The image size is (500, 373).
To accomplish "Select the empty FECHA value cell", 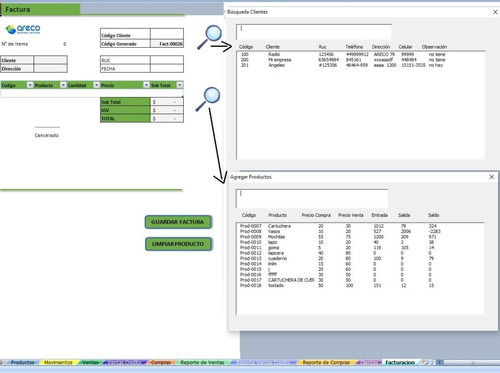I will [x=167, y=68].
